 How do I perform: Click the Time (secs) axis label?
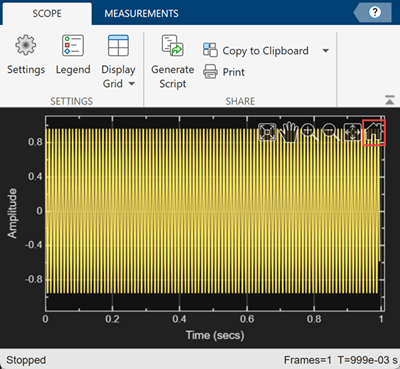(215, 335)
